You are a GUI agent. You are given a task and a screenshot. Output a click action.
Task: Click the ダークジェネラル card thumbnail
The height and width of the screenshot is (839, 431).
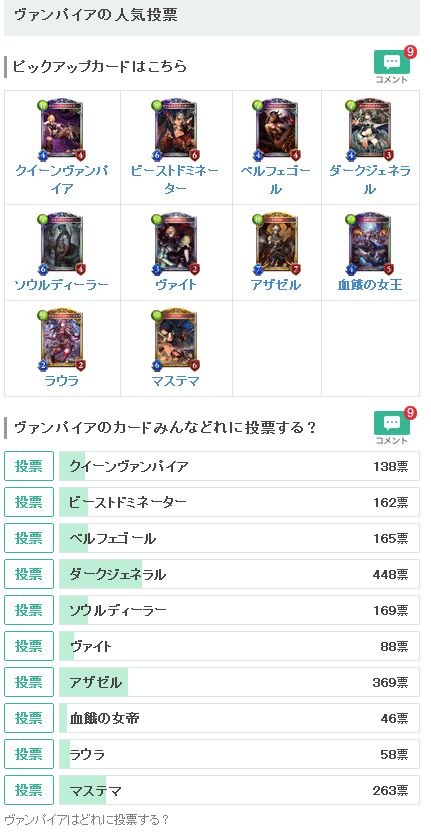click(369, 129)
